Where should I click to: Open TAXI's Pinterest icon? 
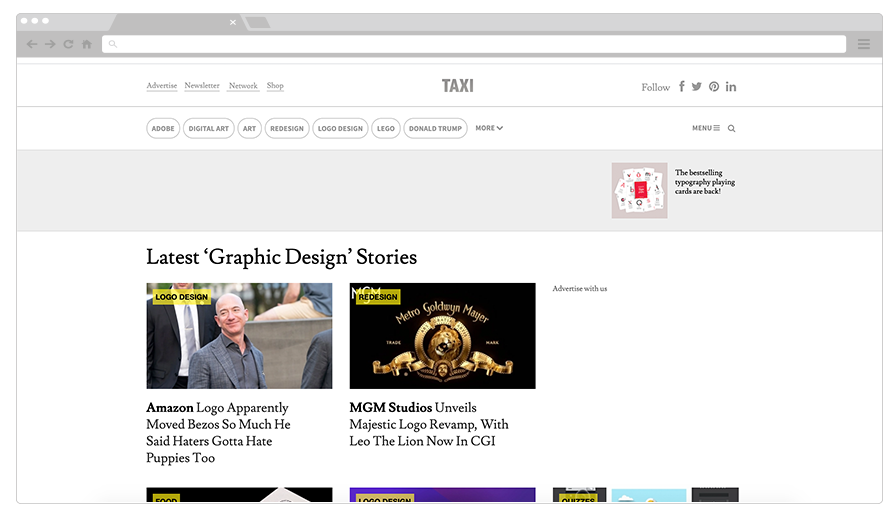pyautogui.click(x=714, y=86)
